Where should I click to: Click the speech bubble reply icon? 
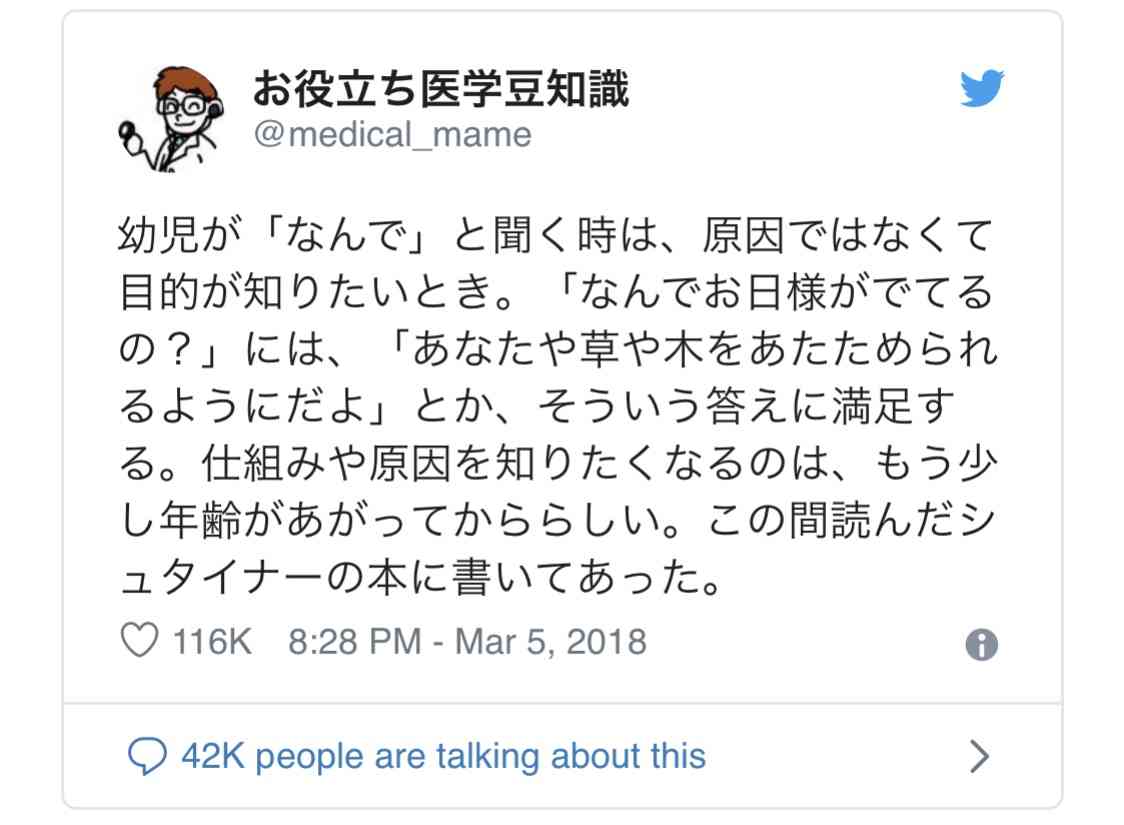[x=147, y=756]
